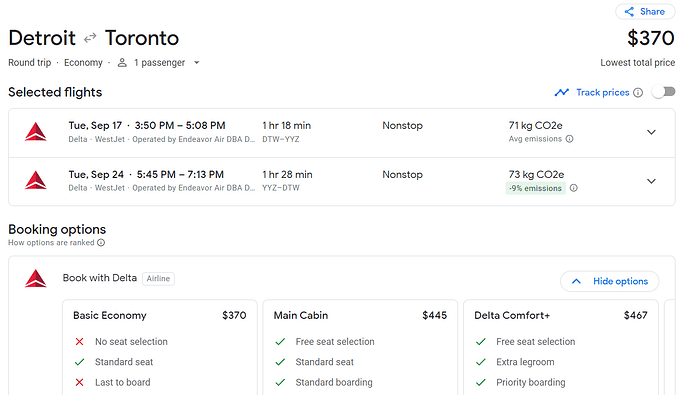Click the Track prices info icon
The height and width of the screenshot is (395, 690).
click(638, 92)
